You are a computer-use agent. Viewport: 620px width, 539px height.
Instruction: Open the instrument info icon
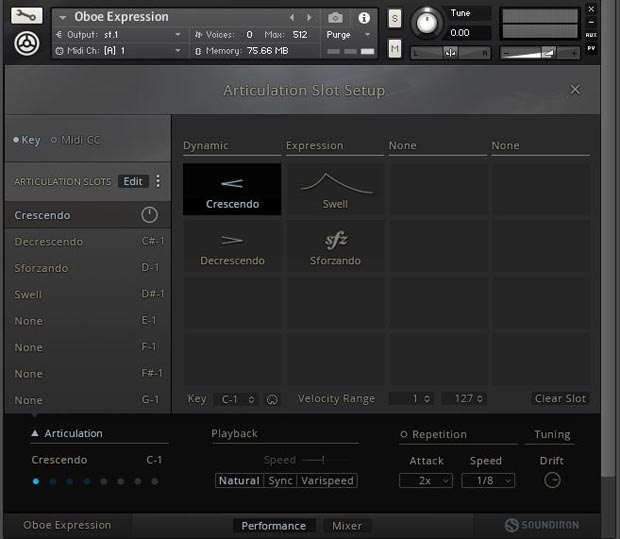(x=363, y=17)
